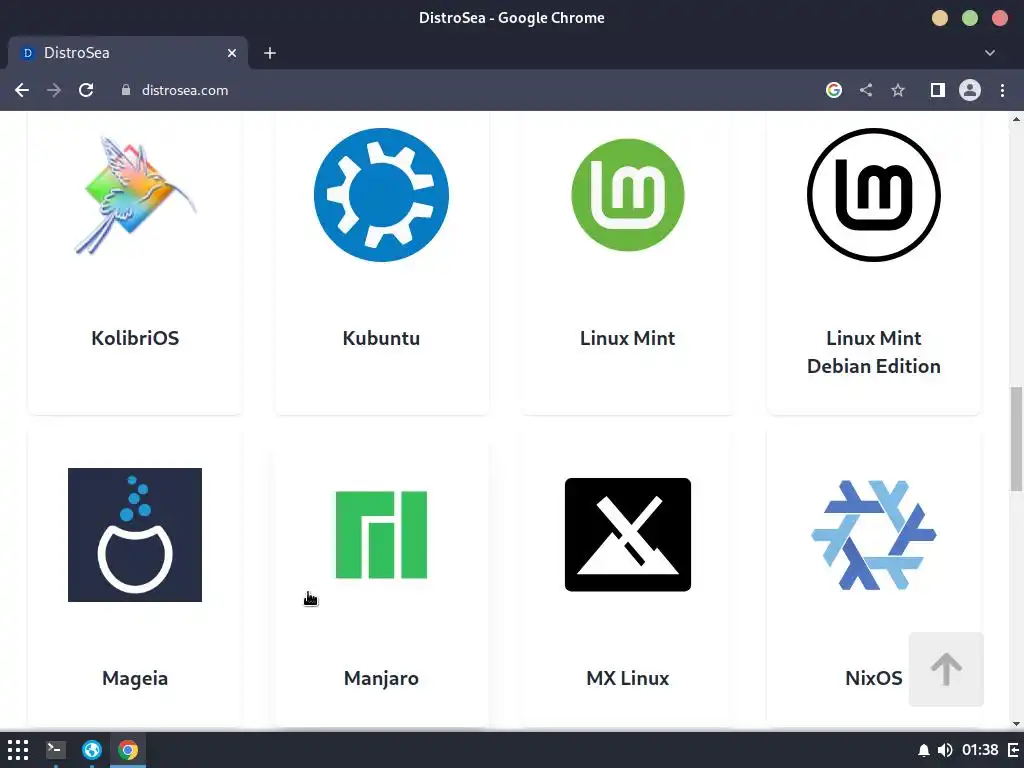Focus the distrosea.com address bar
This screenshot has height=768, width=1024.
[185, 90]
